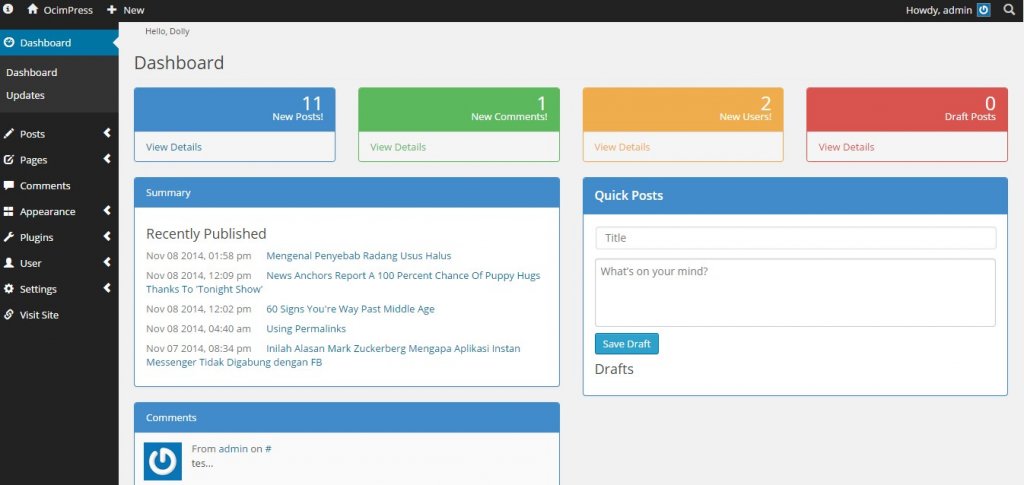1024x485 pixels.
Task: Expand the Posts submenu arrow
Action: click(107, 133)
